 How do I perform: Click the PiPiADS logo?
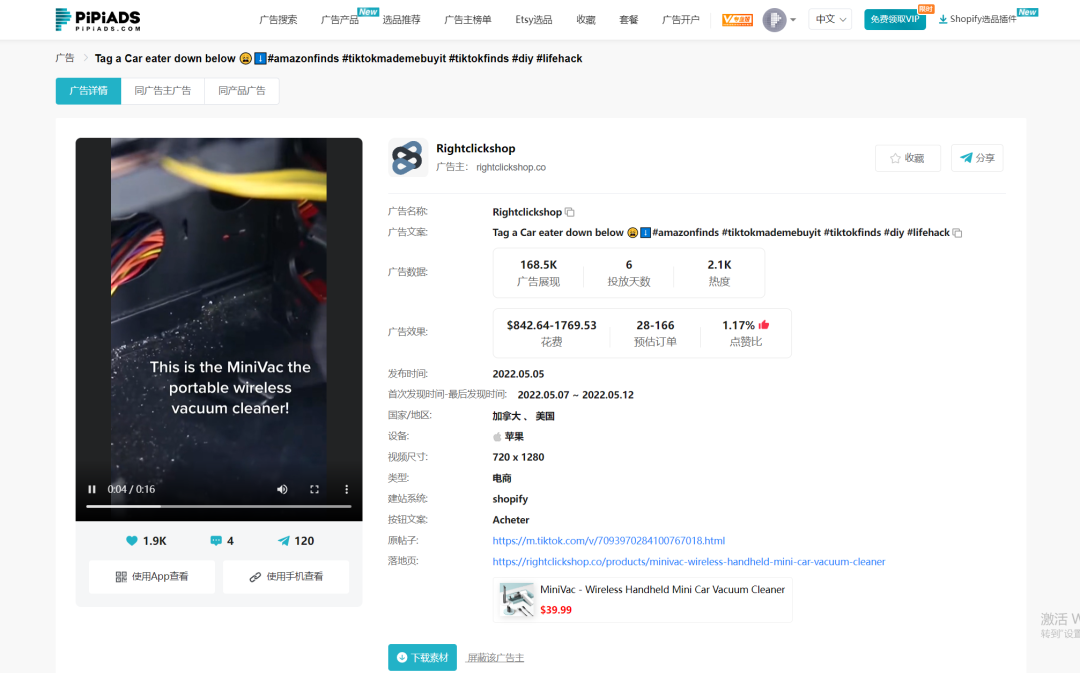tap(98, 19)
